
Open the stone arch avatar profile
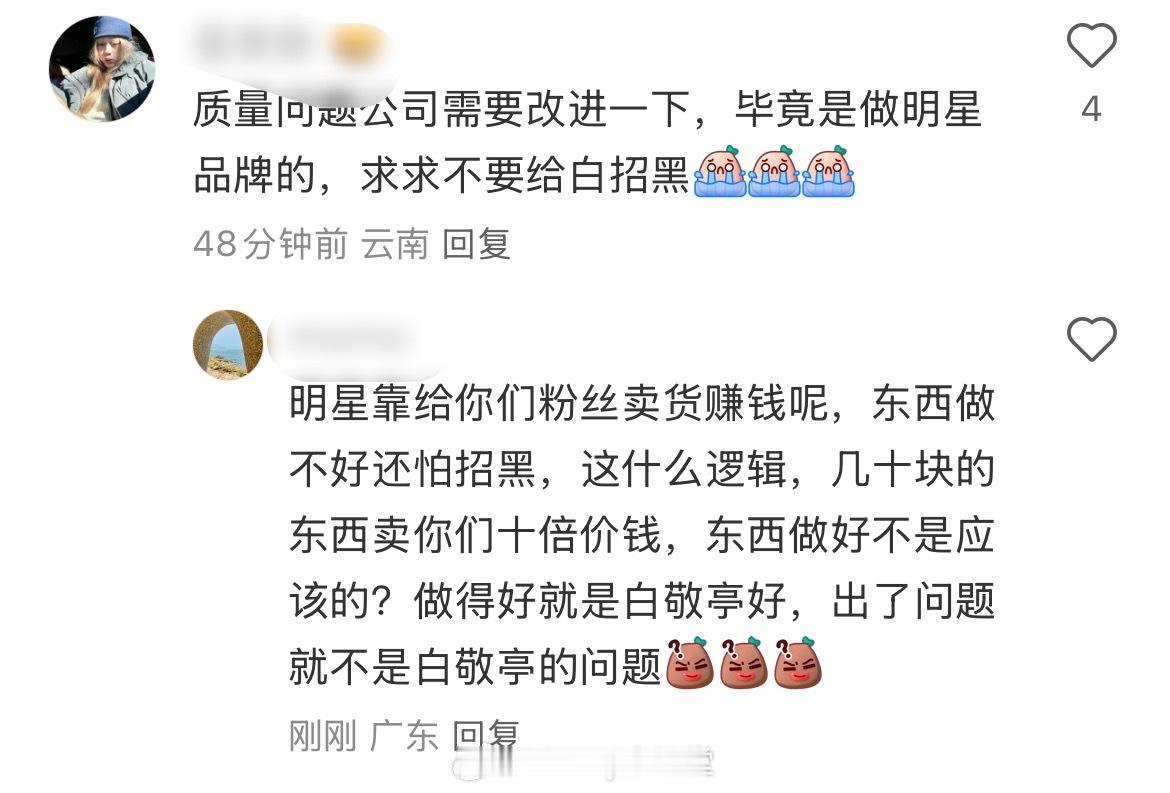click(x=228, y=345)
